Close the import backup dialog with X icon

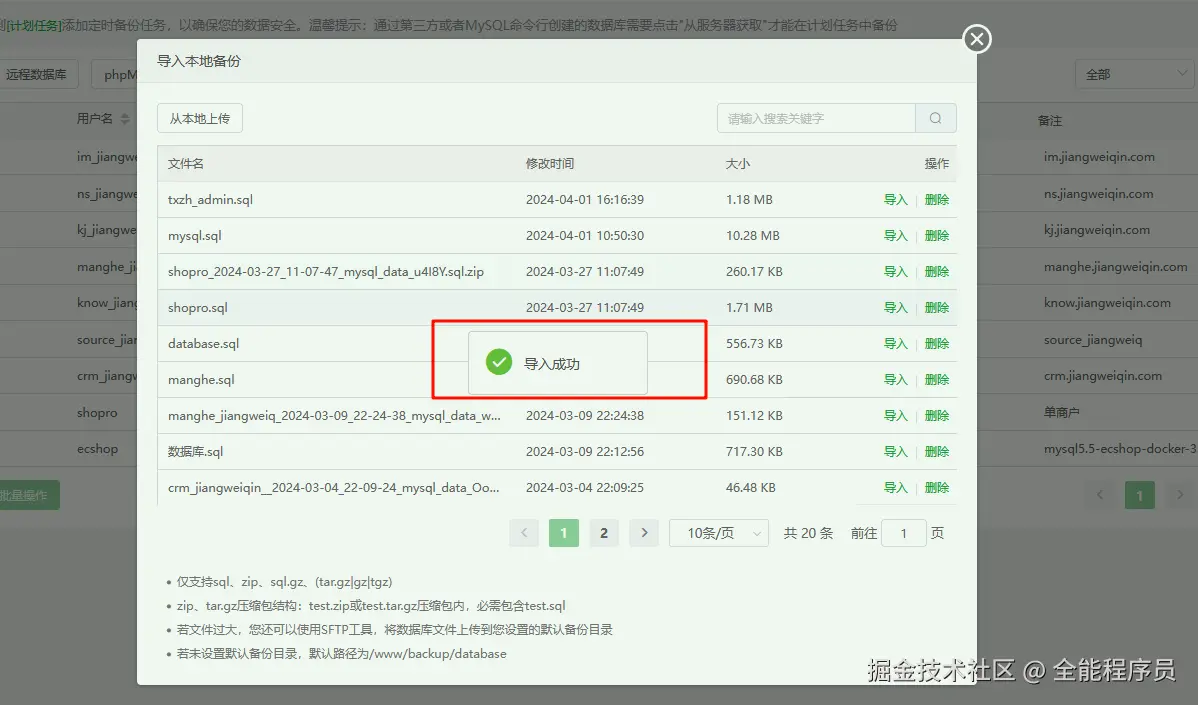(x=976, y=39)
